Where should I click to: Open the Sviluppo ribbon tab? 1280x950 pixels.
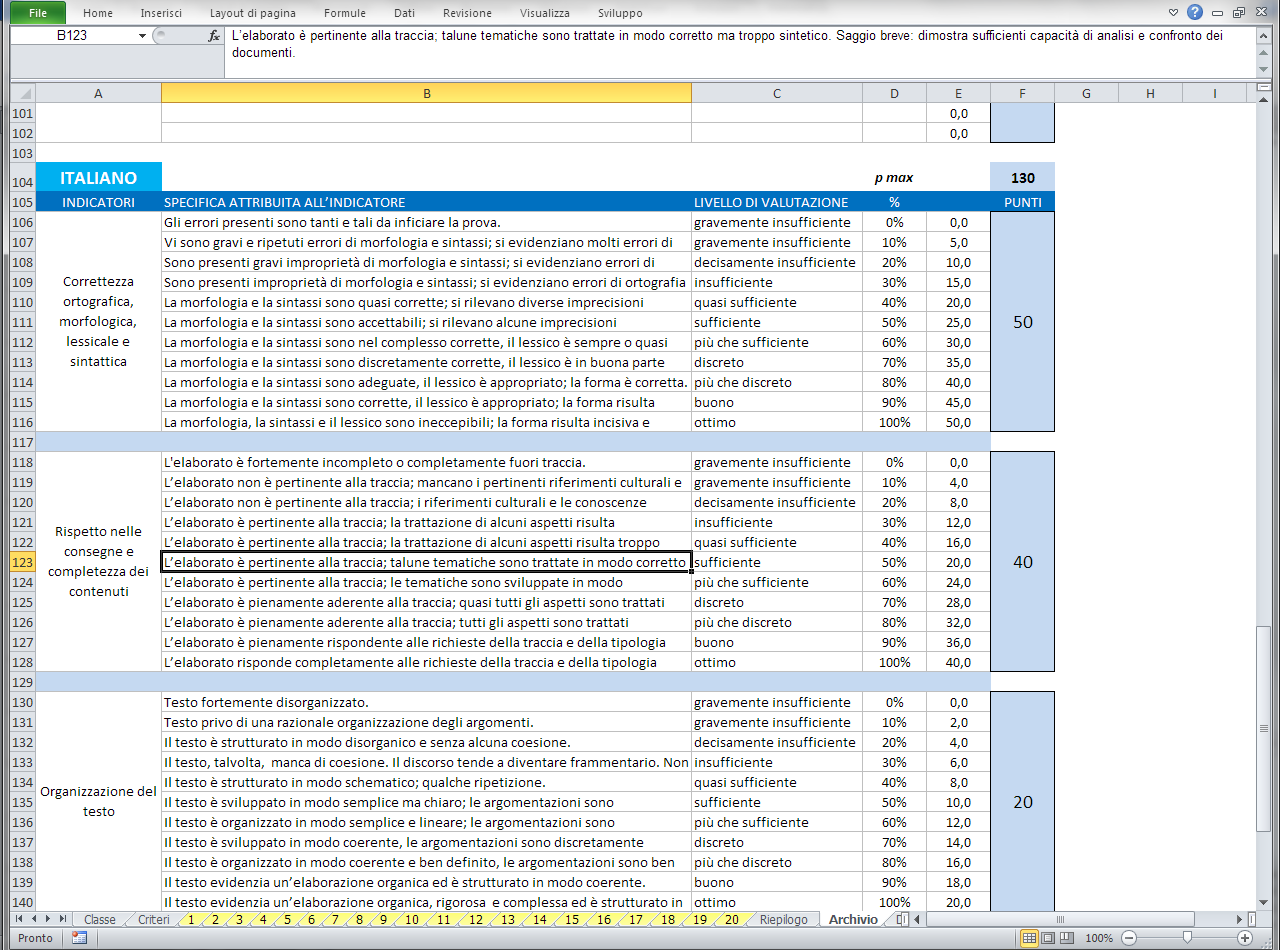(x=620, y=13)
